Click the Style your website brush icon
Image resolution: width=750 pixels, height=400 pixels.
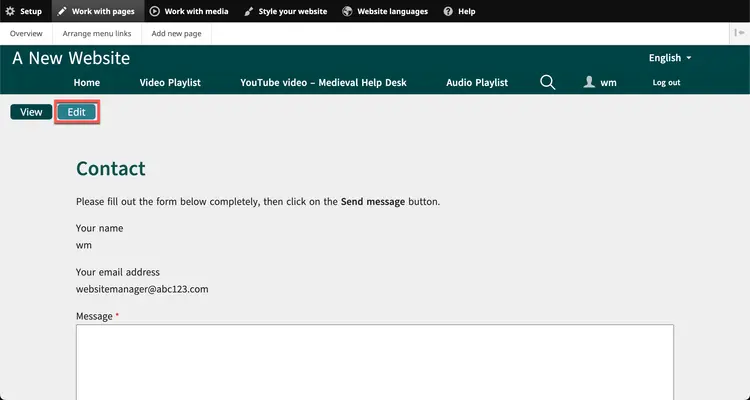coord(249,11)
